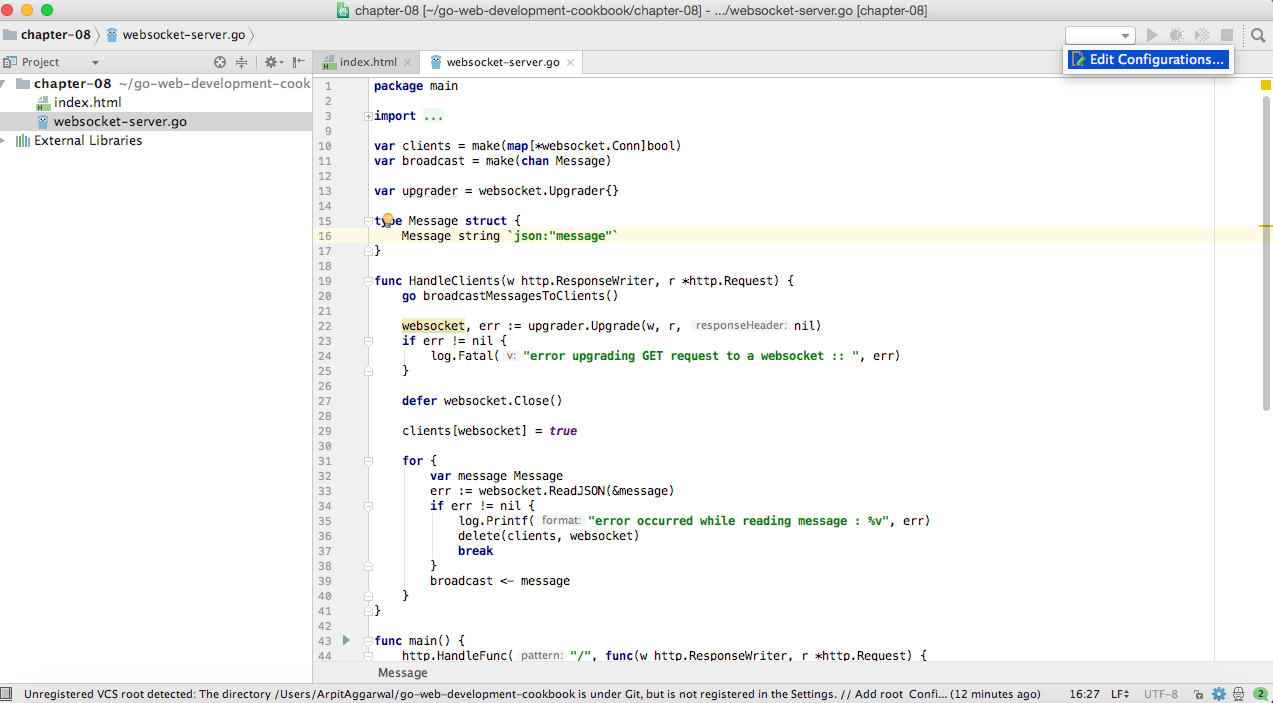Open Project panel gear settings
The width and height of the screenshot is (1273, 703).
tap(273, 62)
